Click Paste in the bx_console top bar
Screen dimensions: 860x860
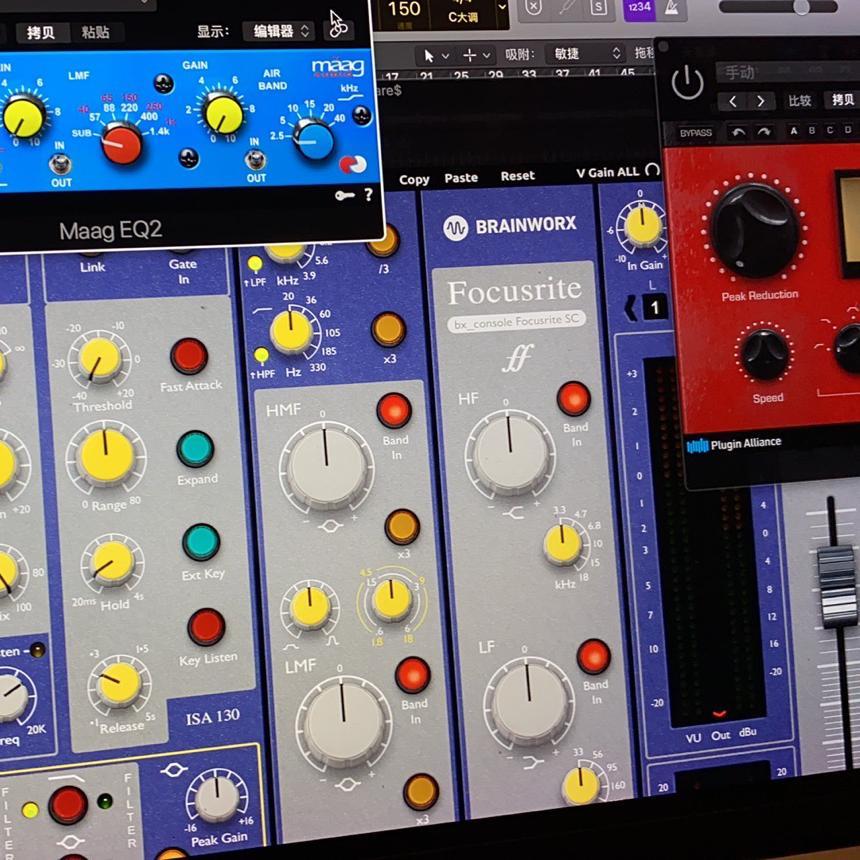pos(461,178)
